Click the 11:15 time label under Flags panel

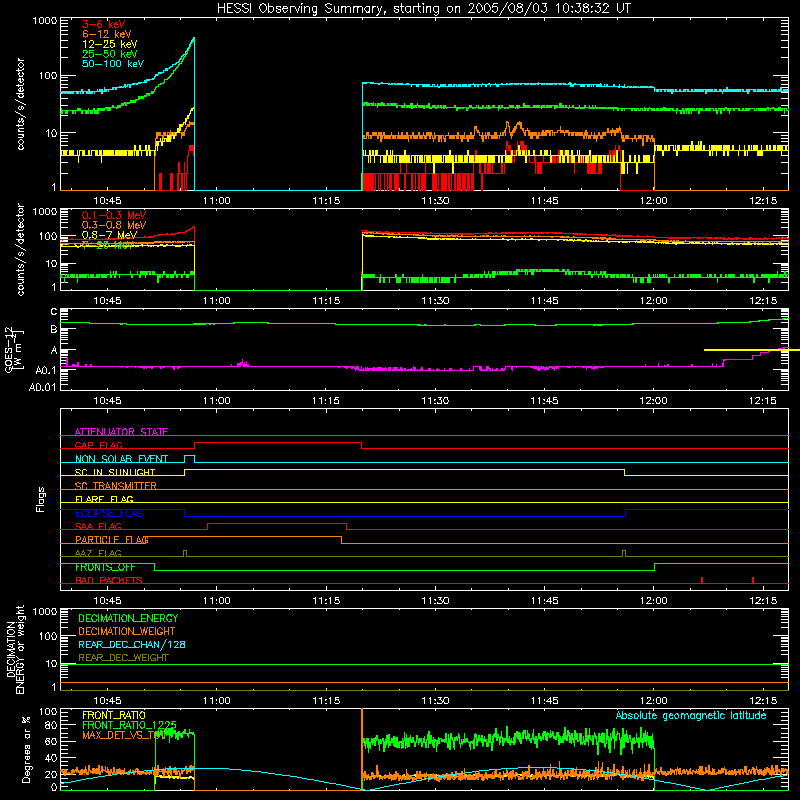(326, 601)
